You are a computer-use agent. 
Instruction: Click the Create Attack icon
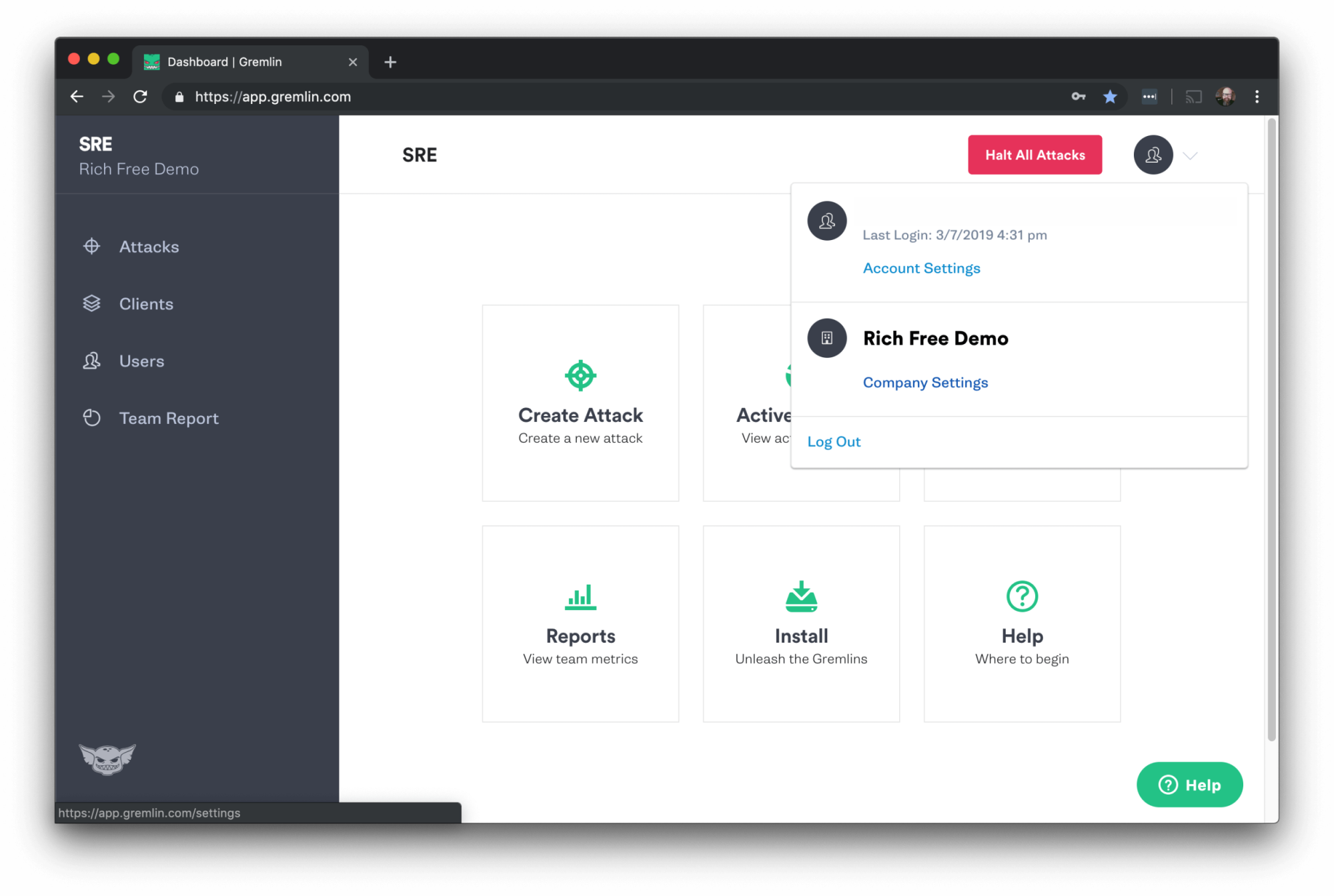click(x=580, y=375)
